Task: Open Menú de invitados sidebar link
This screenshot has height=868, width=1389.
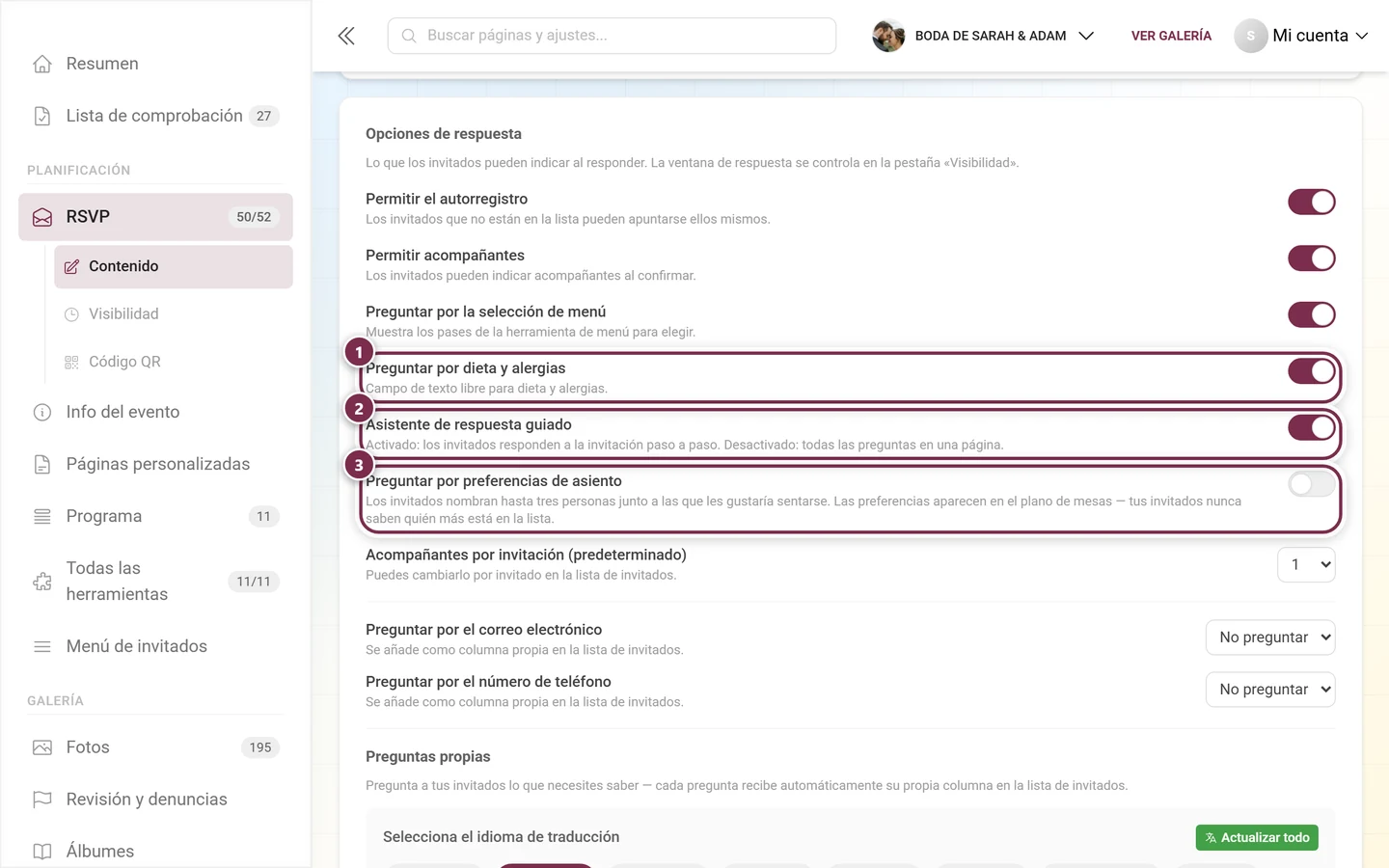Action: click(x=155, y=647)
